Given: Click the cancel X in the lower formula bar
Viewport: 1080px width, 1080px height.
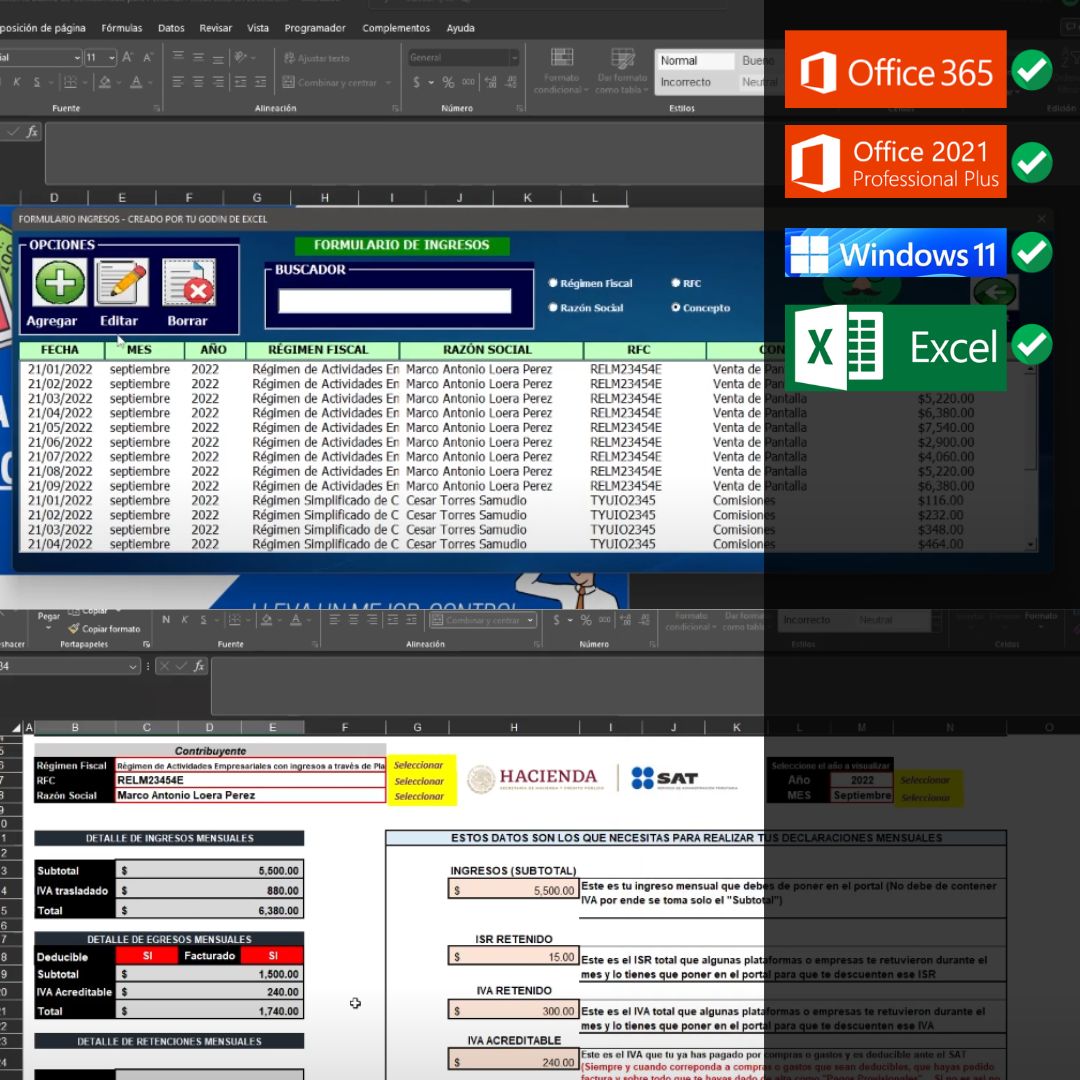Looking at the screenshot, I should pos(164,666).
